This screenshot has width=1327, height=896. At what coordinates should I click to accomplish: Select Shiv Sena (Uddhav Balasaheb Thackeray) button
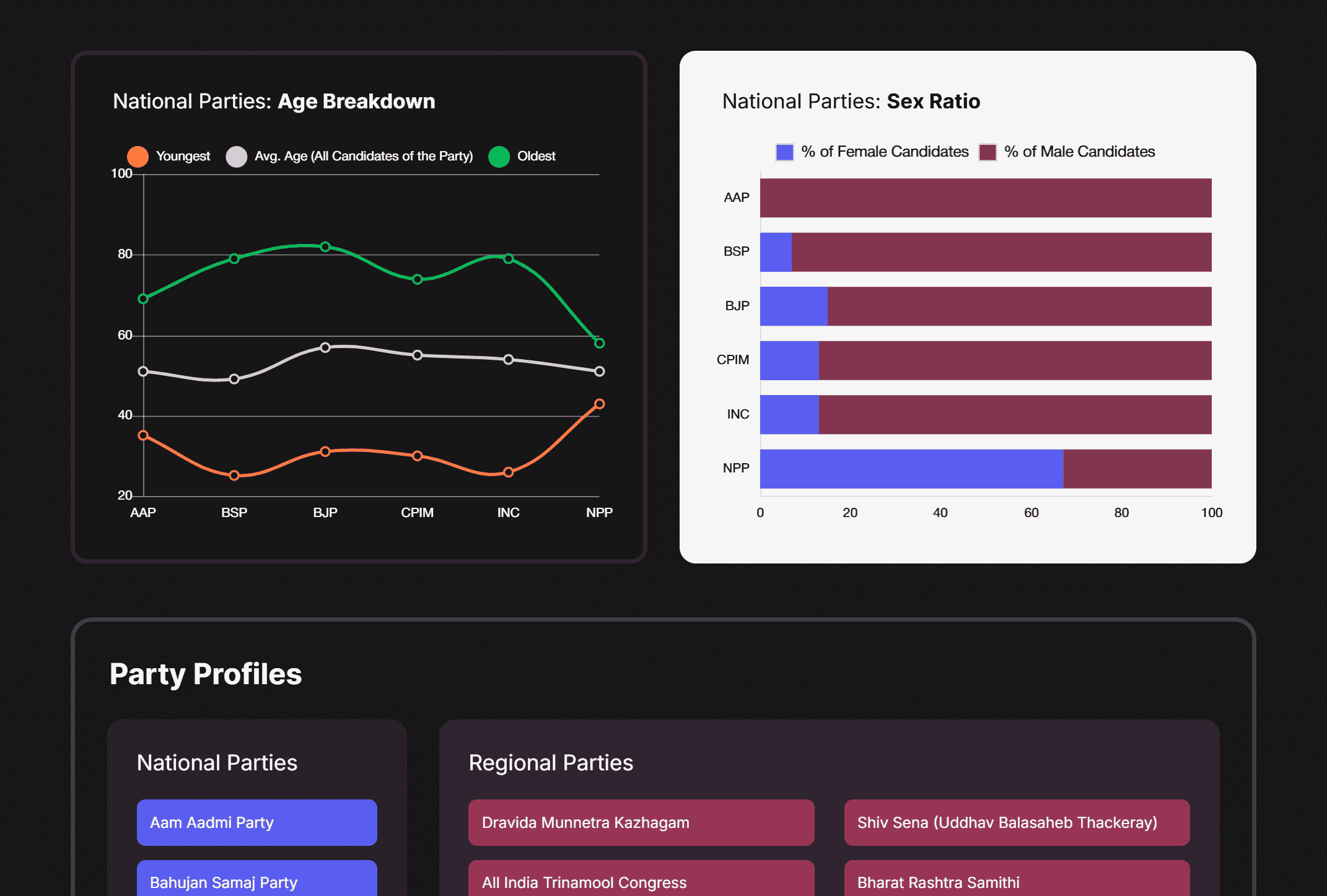pos(1017,822)
